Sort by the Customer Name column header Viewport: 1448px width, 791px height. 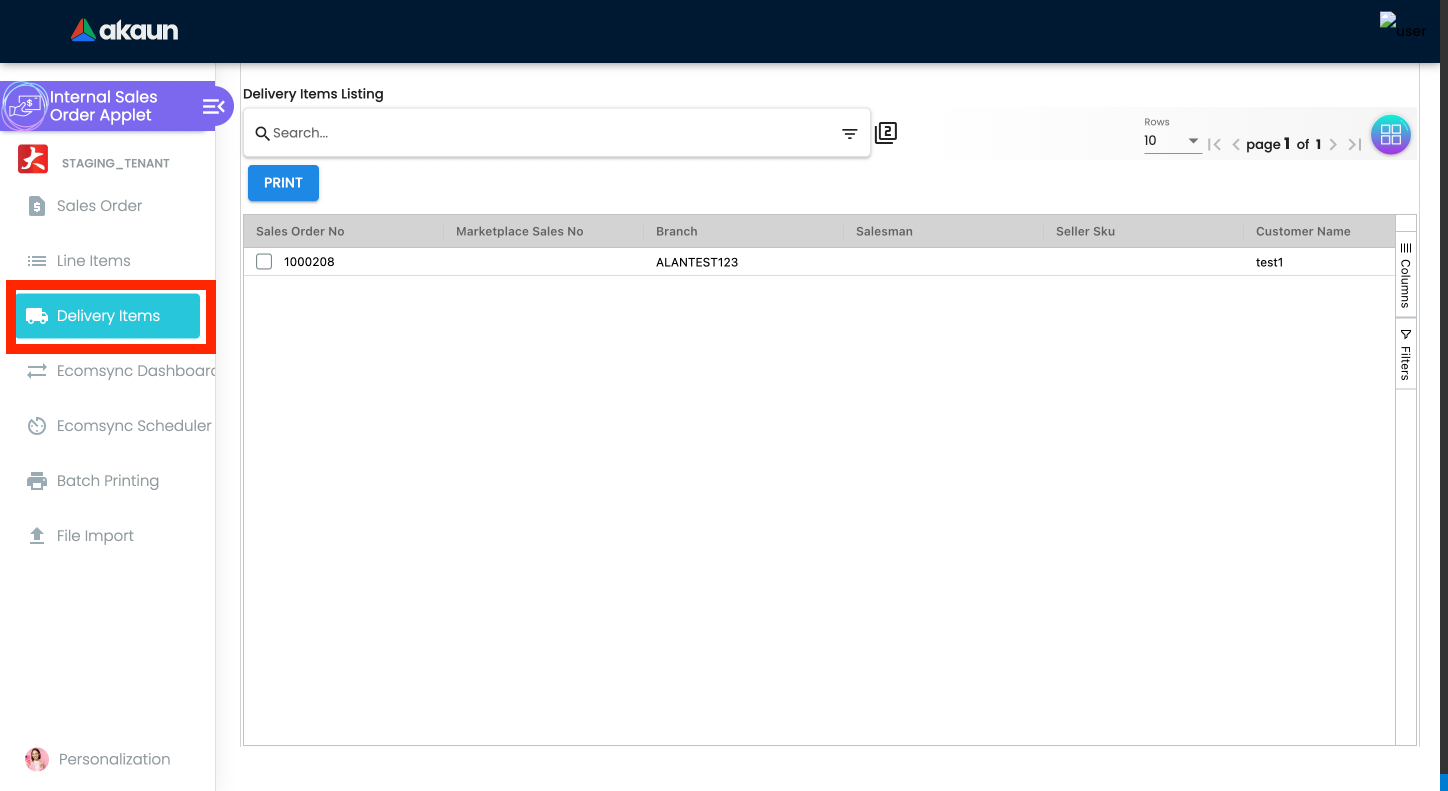point(1303,231)
